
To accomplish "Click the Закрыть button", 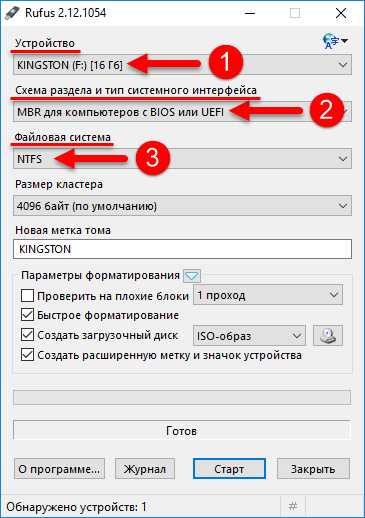I will 313,469.
